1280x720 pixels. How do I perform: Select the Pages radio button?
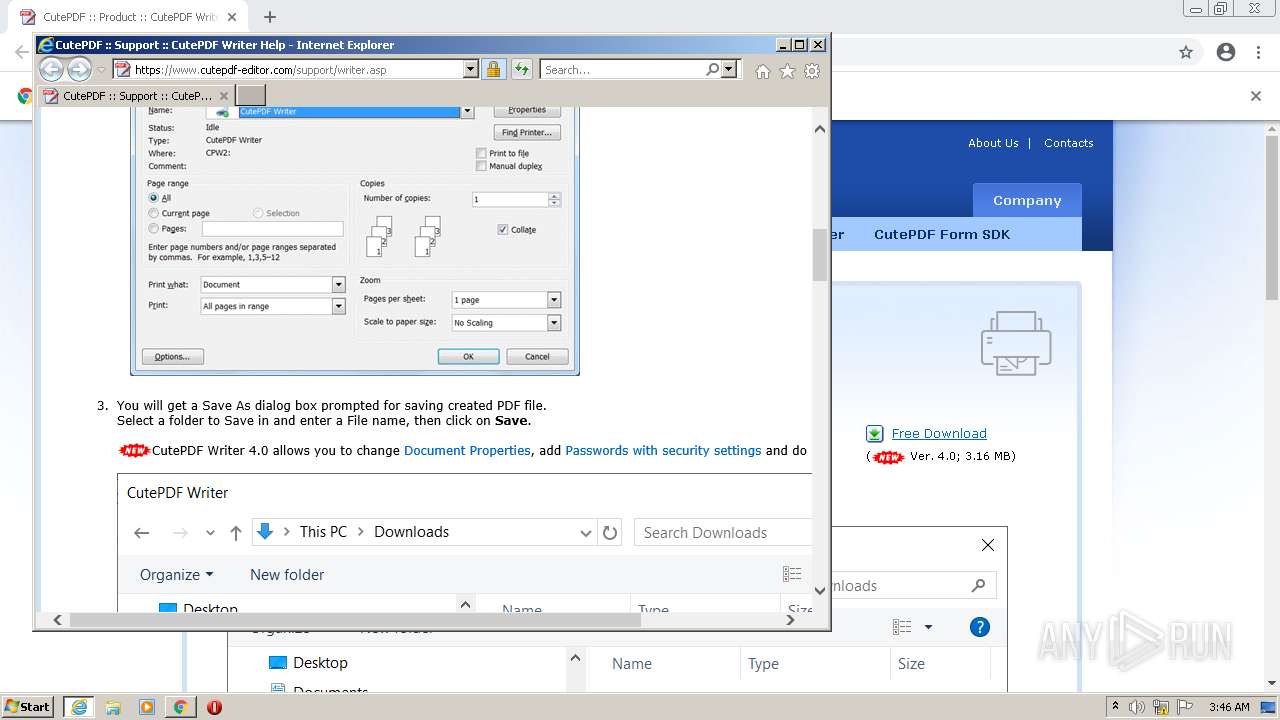click(153, 228)
